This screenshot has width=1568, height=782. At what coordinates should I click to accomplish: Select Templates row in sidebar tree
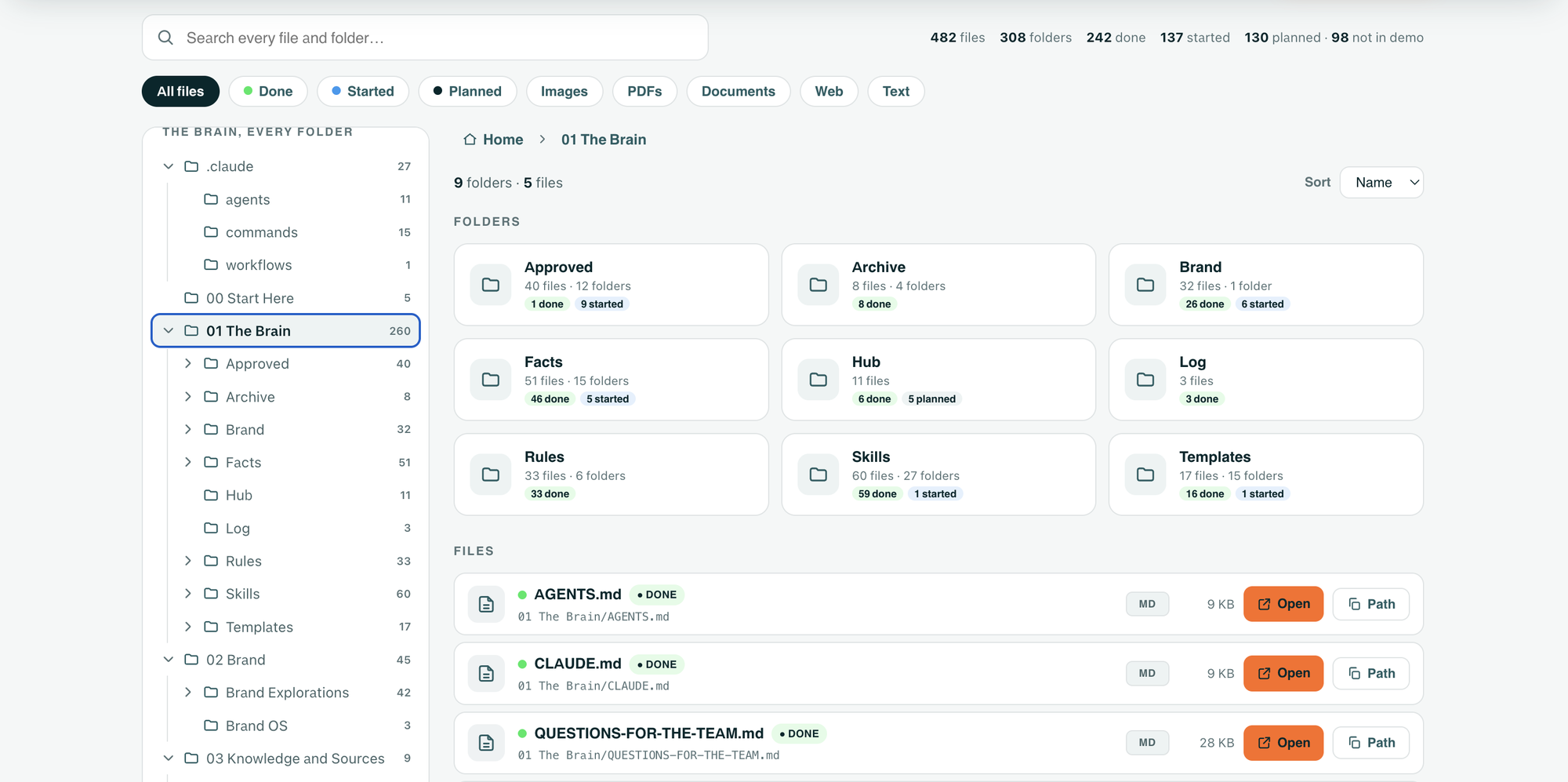(286, 627)
